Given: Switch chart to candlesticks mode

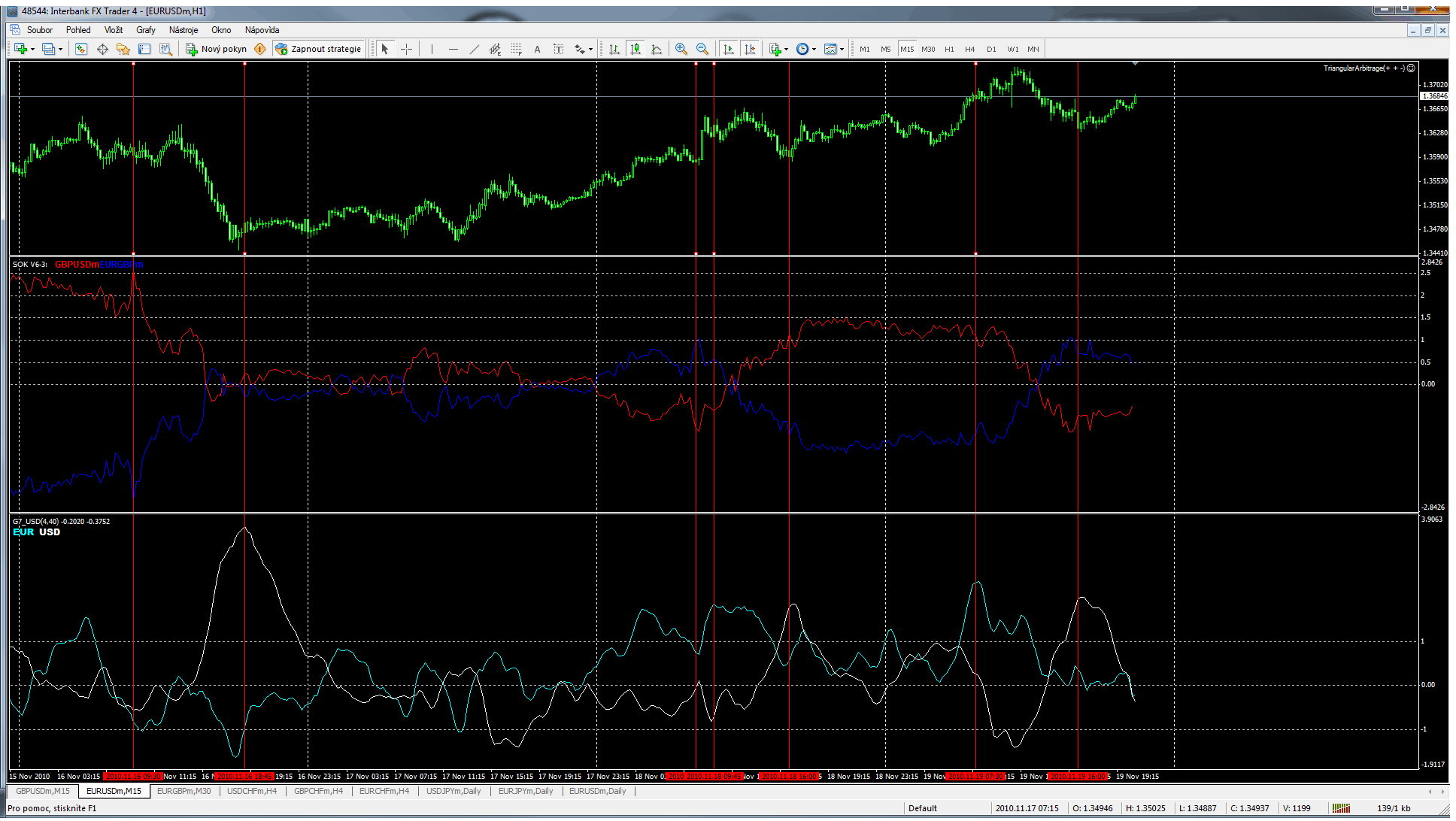Looking at the screenshot, I should point(635,49).
